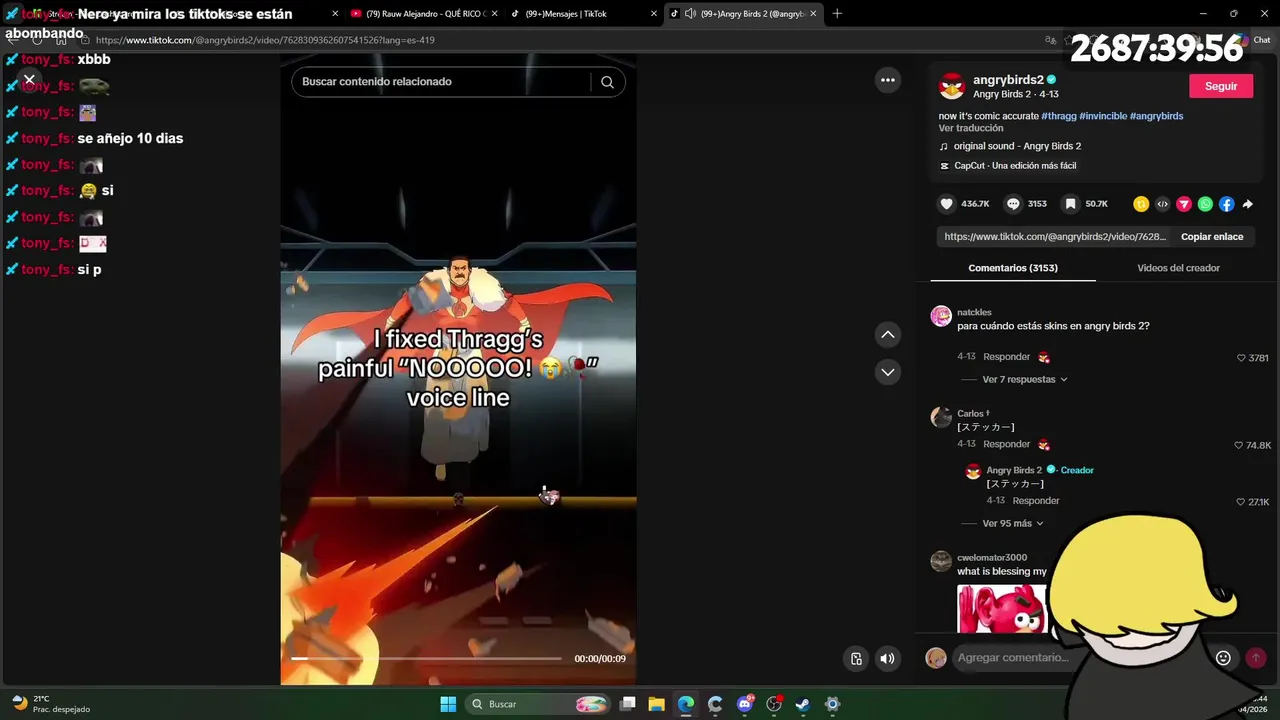Screen dimensions: 1280x720
Task: Follow angrybirds2 with the Seguir button
Action: pyautogui.click(x=1221, y=86)
